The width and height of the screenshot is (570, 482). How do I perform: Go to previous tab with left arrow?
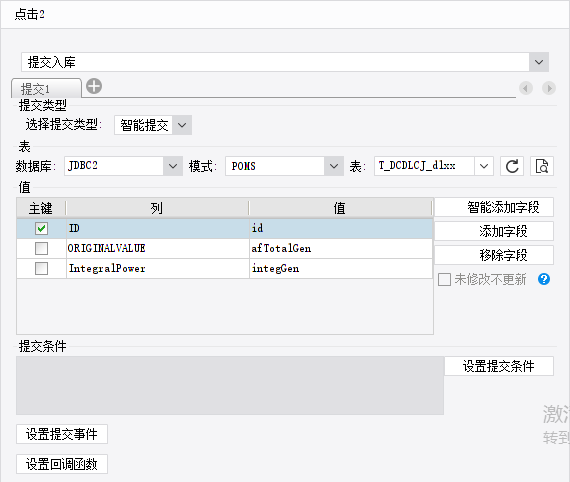(x=526, y=88)
